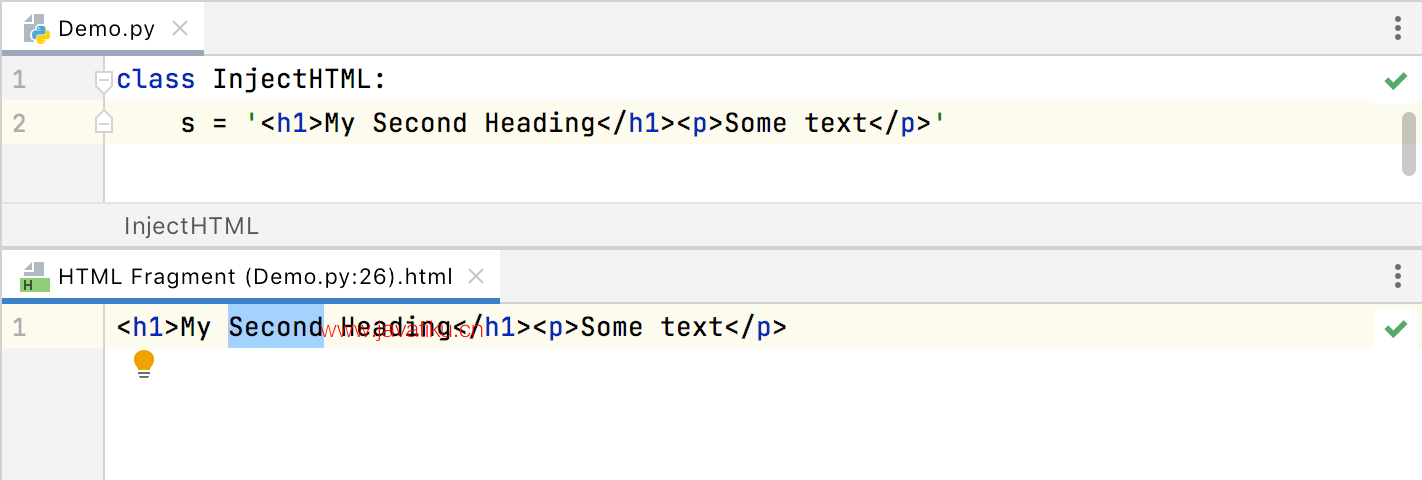The height and width of the screenshot is (480, 1422).
Task: Collapse the InjectHTML class fold marker
Action: (x=103, y=80)
